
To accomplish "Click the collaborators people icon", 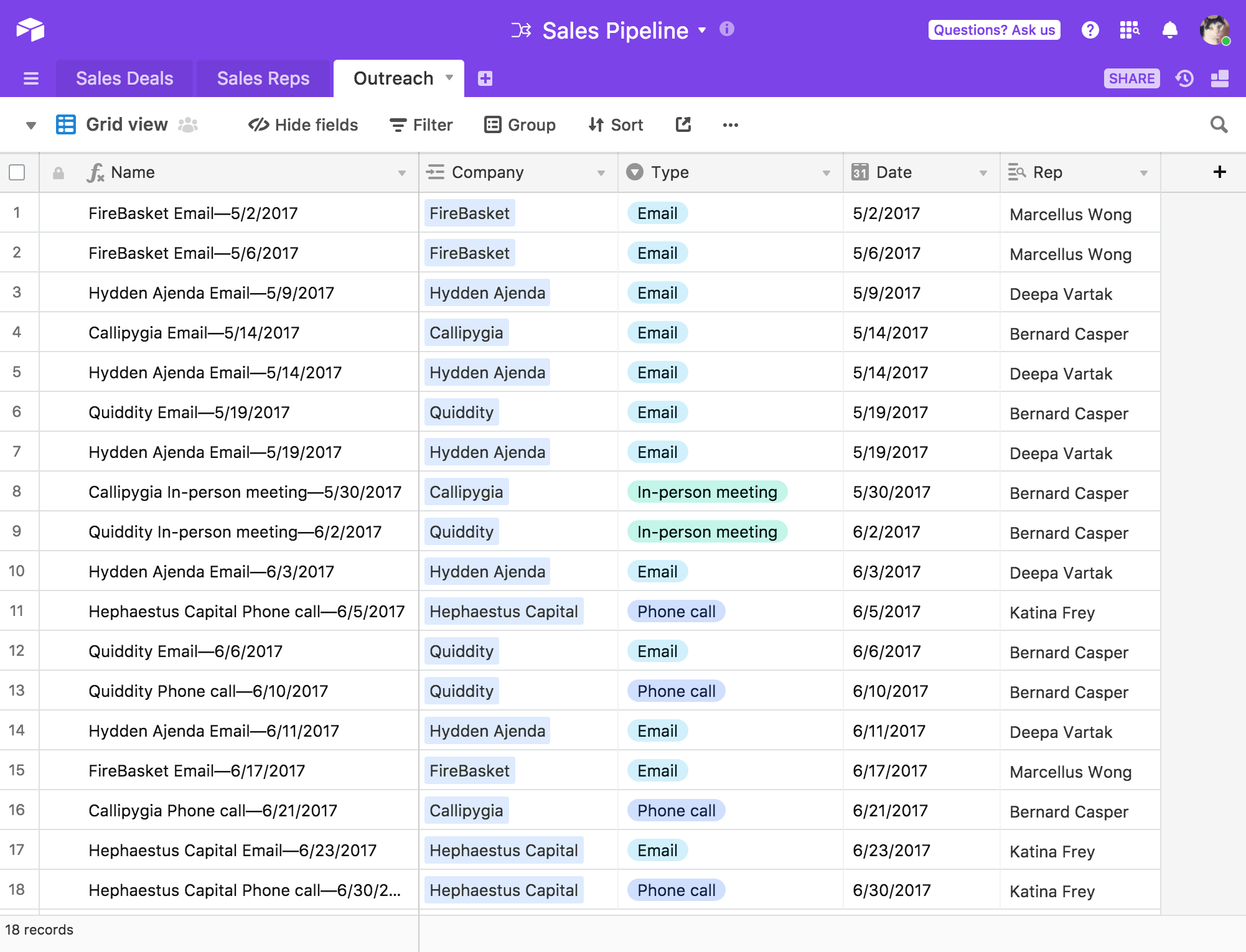I will point(188,125).
